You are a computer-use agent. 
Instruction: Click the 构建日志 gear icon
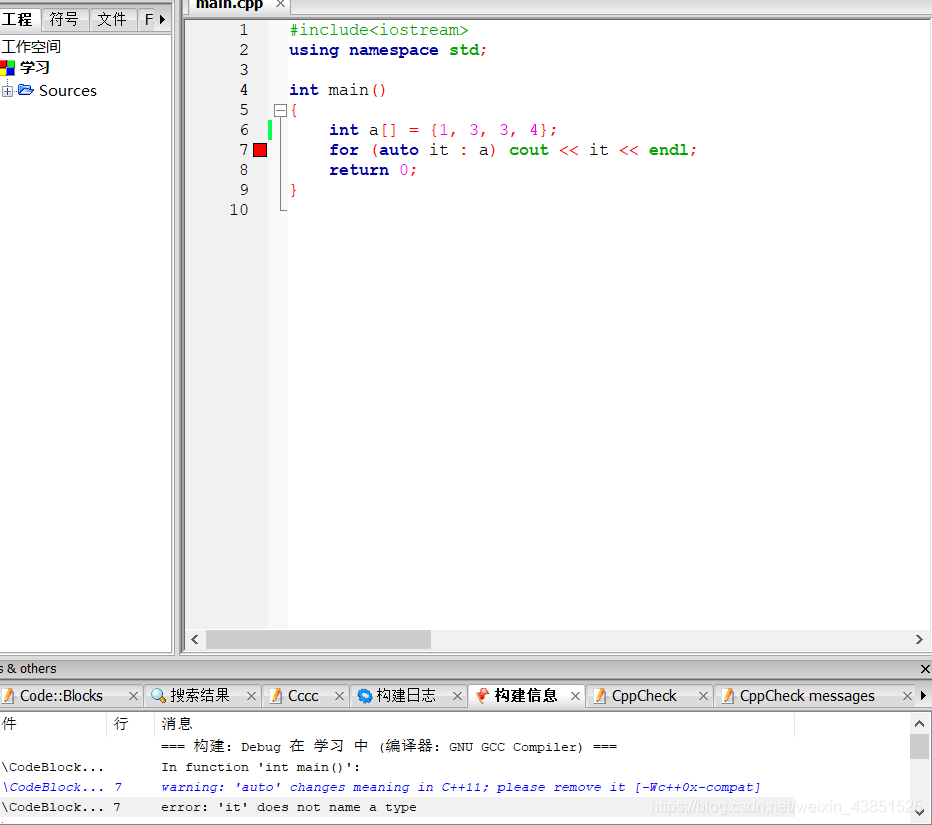(364, 696)
